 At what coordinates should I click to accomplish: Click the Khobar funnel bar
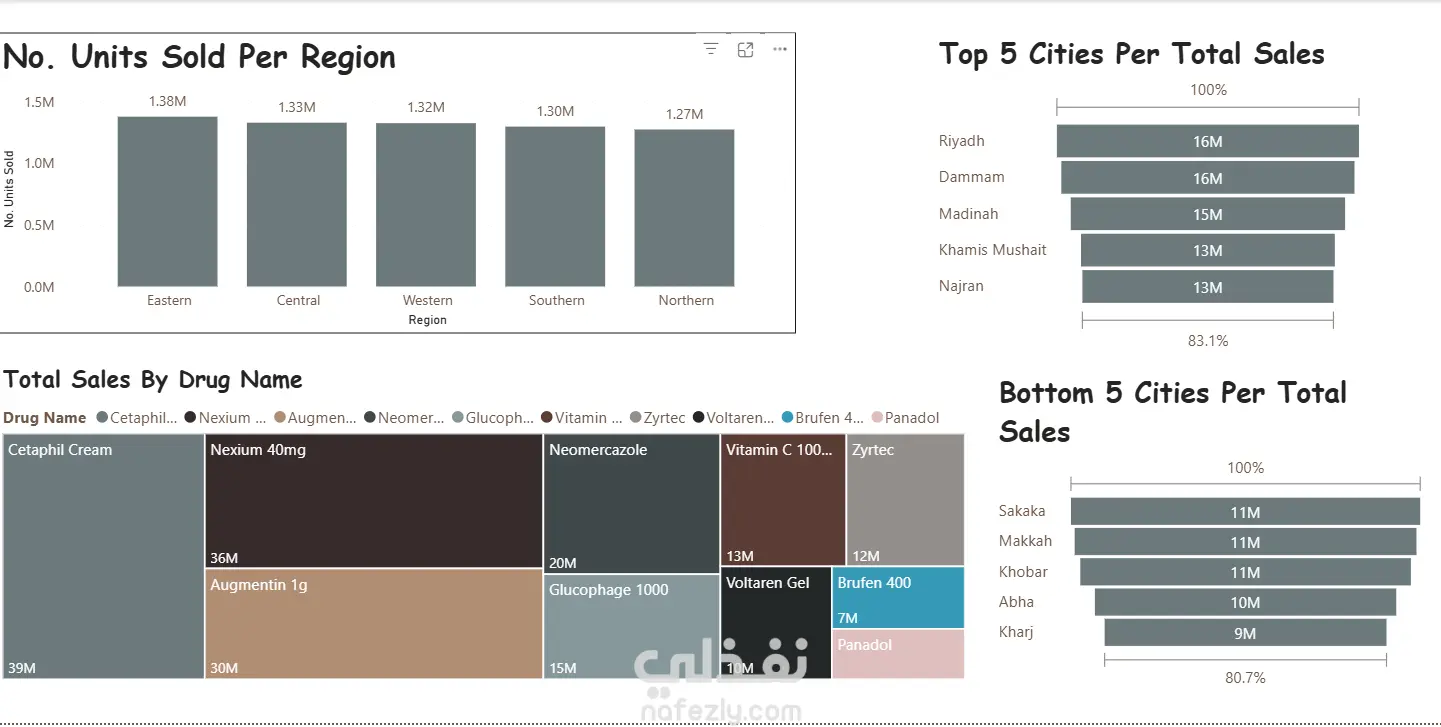click(1245, 572)
